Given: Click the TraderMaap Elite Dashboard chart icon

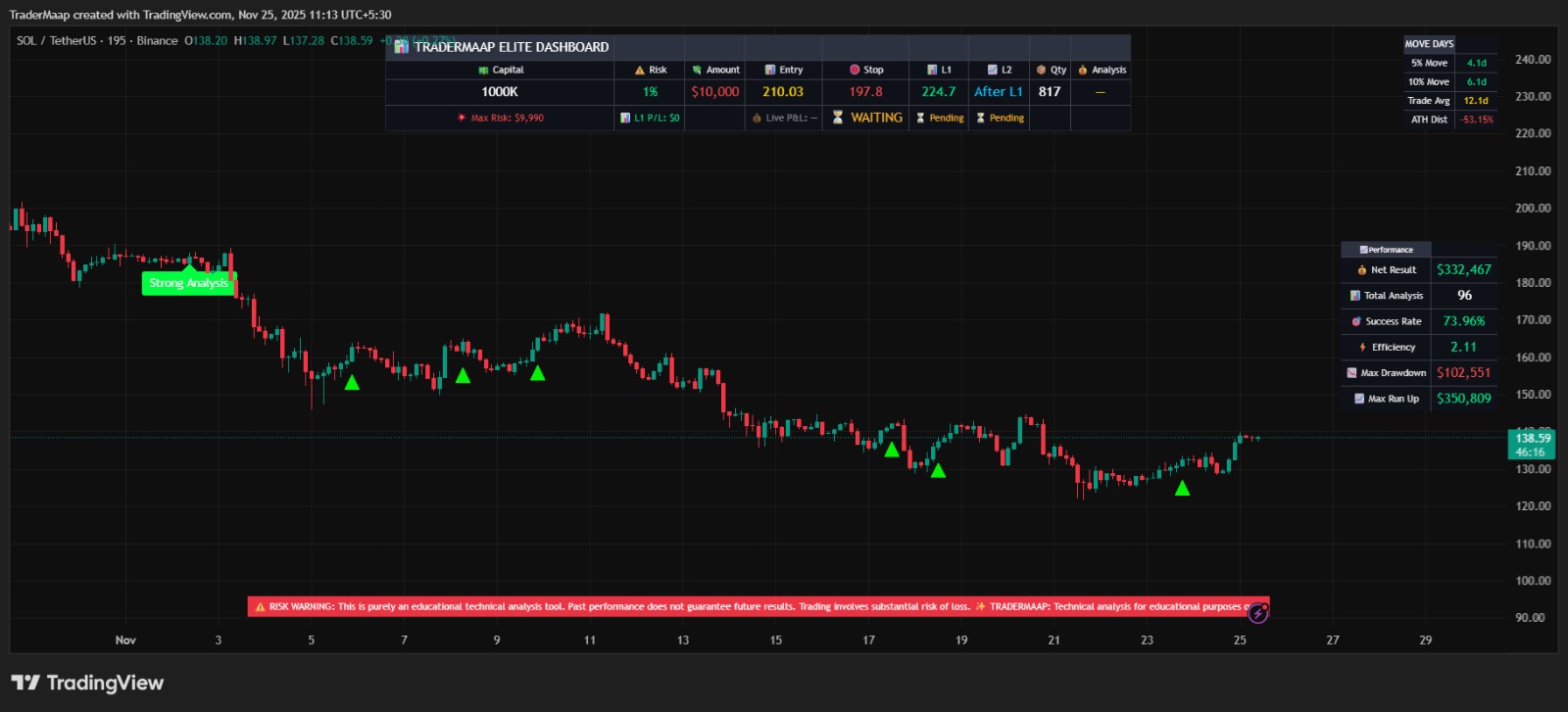Looking at the screenshot, I should point(401,47).
